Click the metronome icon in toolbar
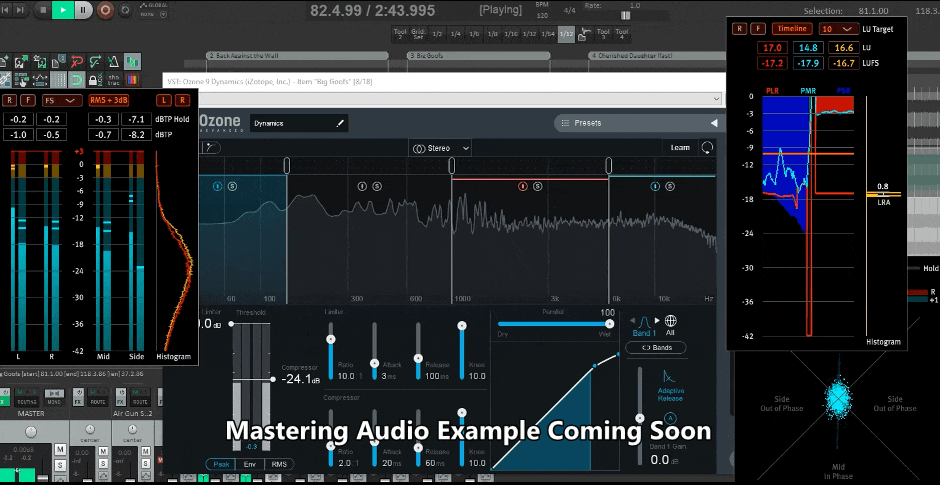Screen dimensions: 940x485 pyautogui.click(x=114, y=60)
